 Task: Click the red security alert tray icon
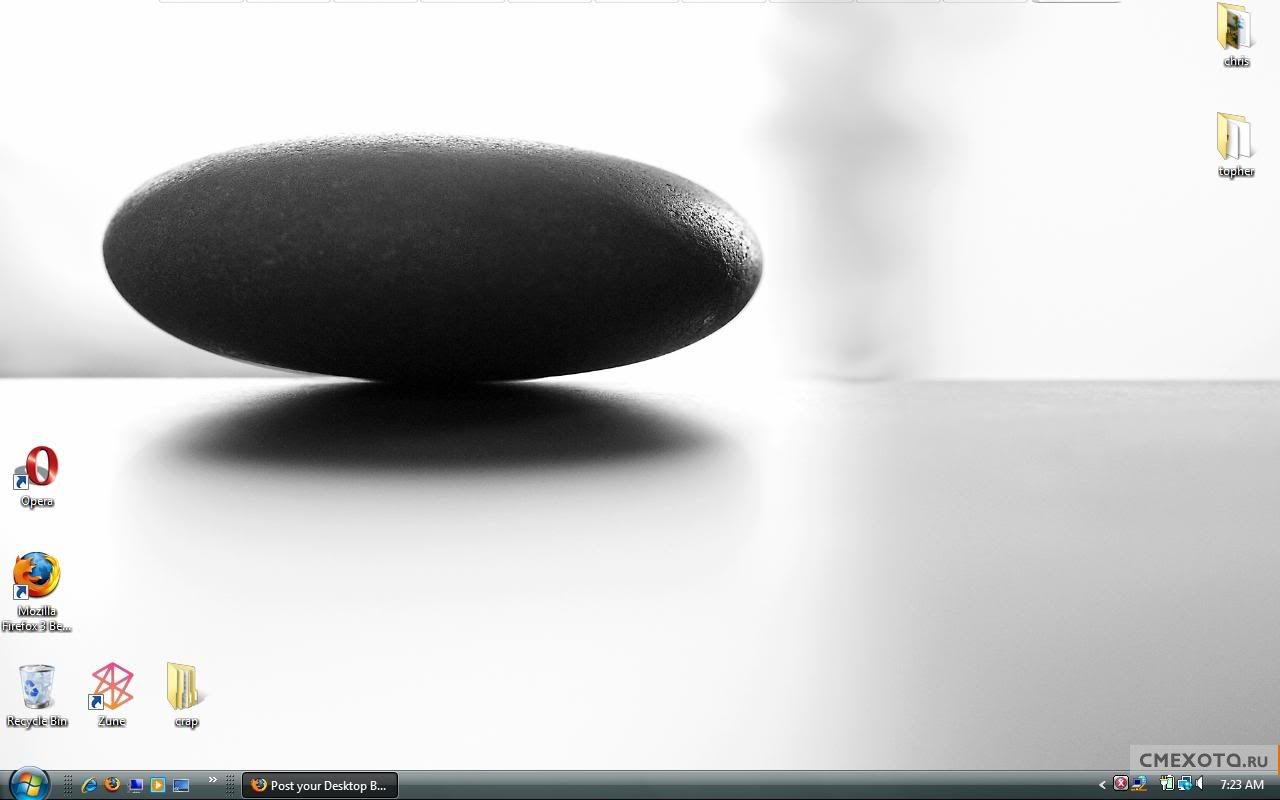1121,784
